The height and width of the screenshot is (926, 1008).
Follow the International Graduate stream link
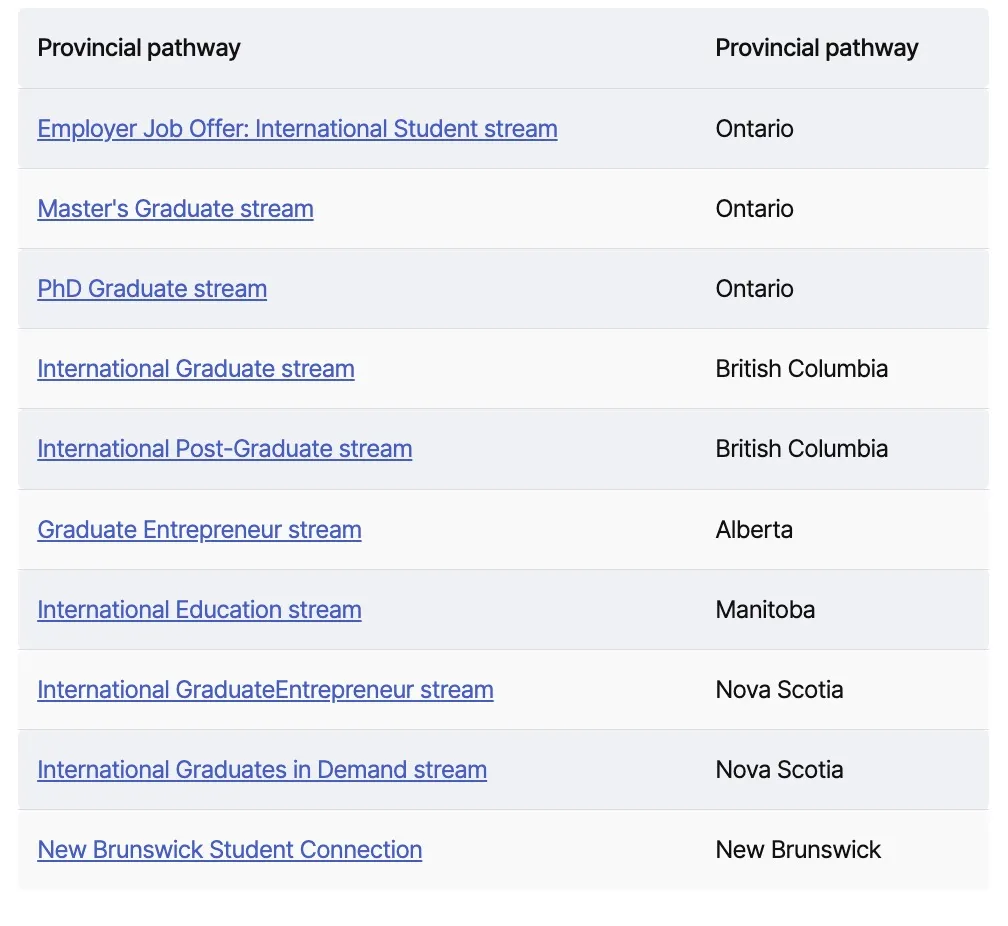[x=196, y=369]
